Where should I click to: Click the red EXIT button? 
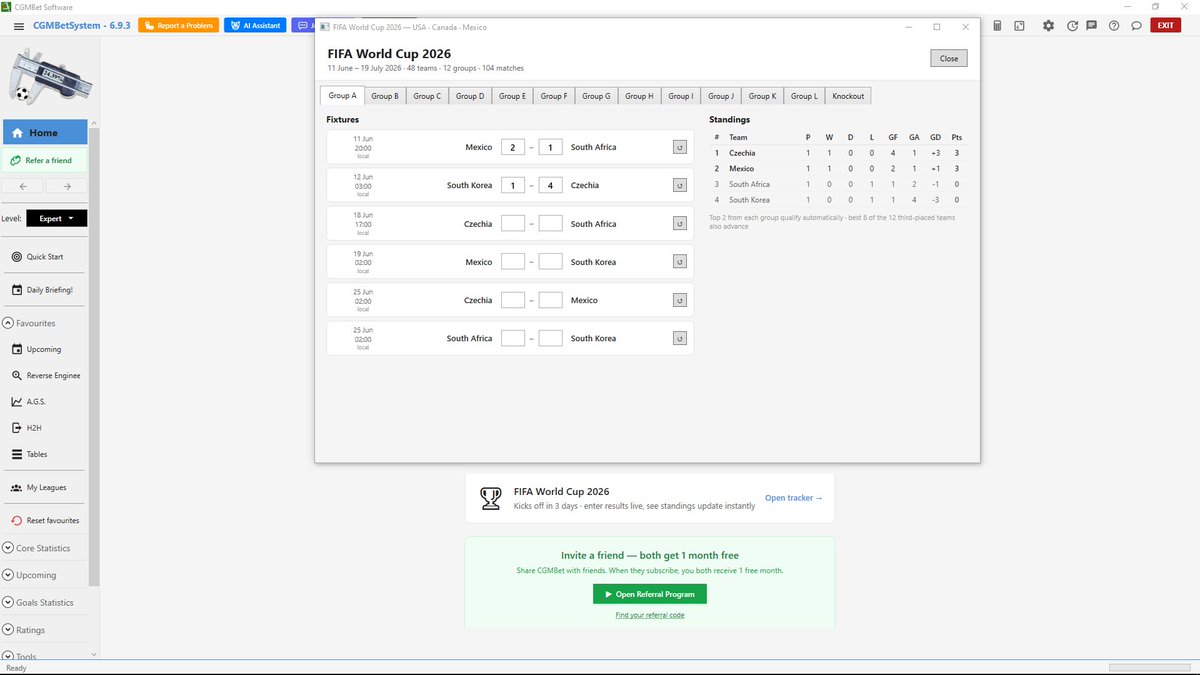[1165, 26]
